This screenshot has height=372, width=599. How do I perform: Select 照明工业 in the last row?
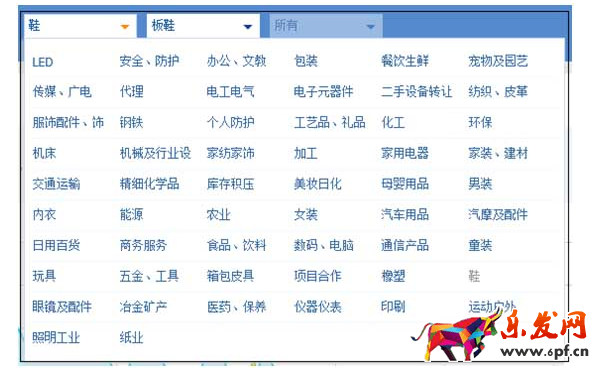click(56, 337)
